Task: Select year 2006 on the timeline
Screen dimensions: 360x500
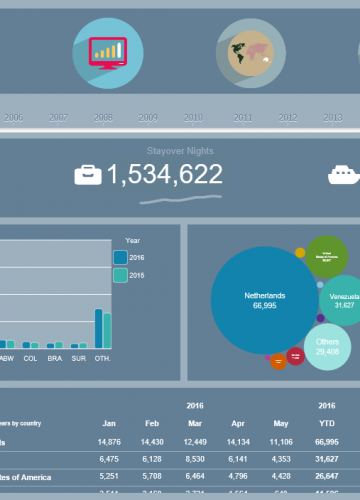Action: (x=14, y=118)
